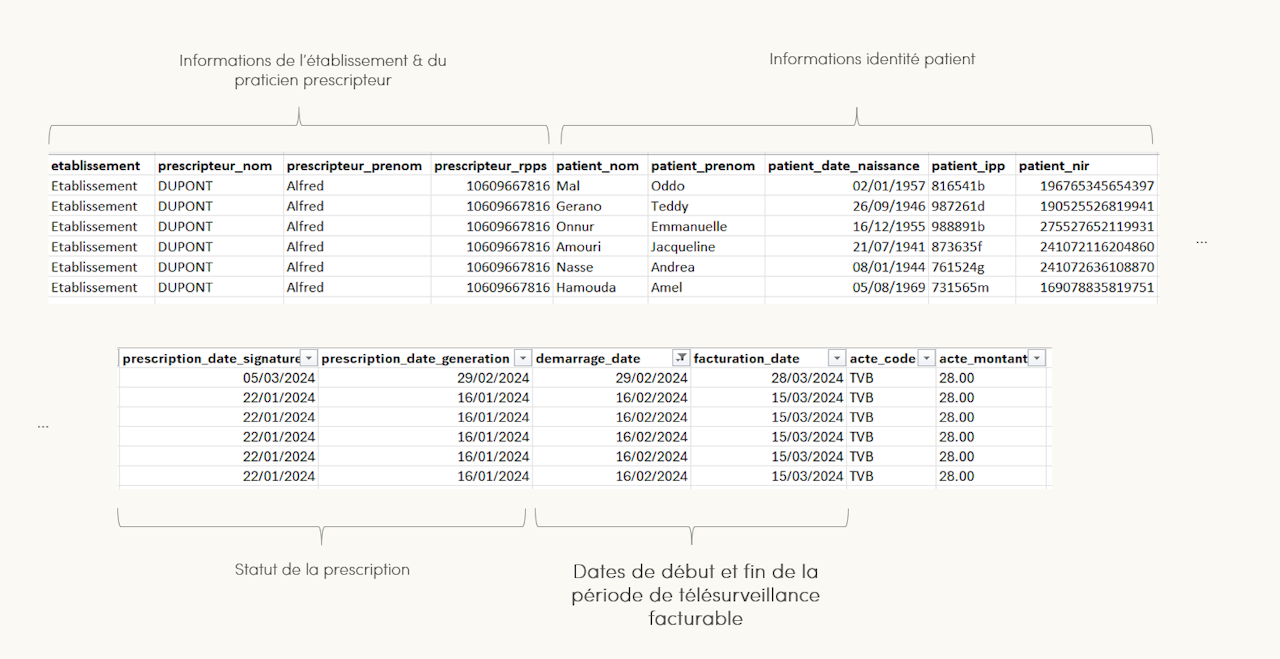Select the patient_date_naissance column header
The width and height of the screenshot is (1280, 659).
pos(846,166)
